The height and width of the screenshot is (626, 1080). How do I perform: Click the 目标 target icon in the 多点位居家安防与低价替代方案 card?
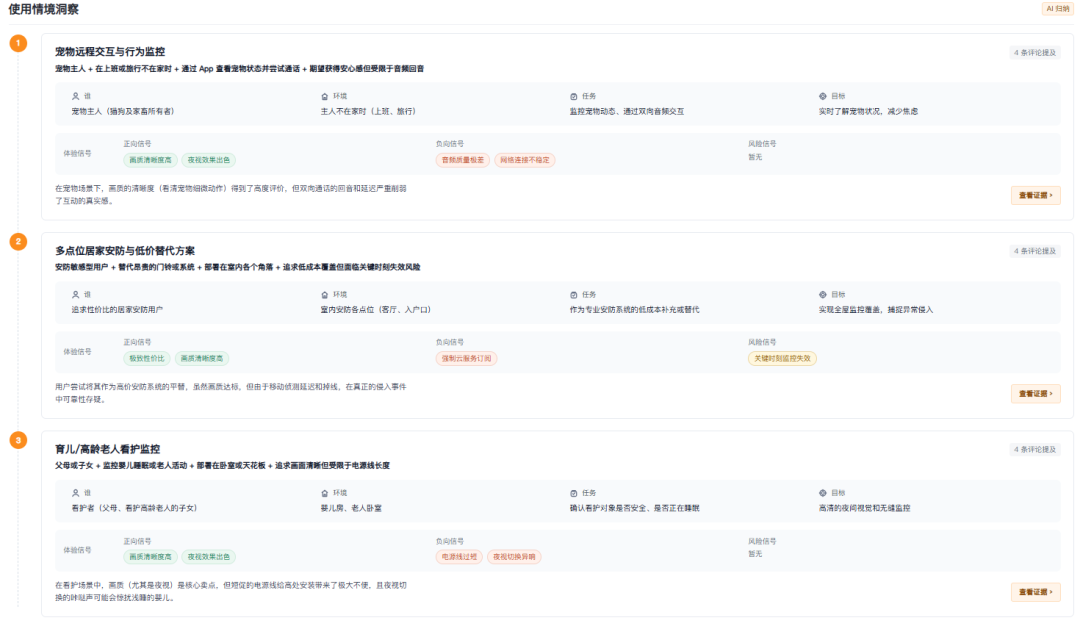822,295
